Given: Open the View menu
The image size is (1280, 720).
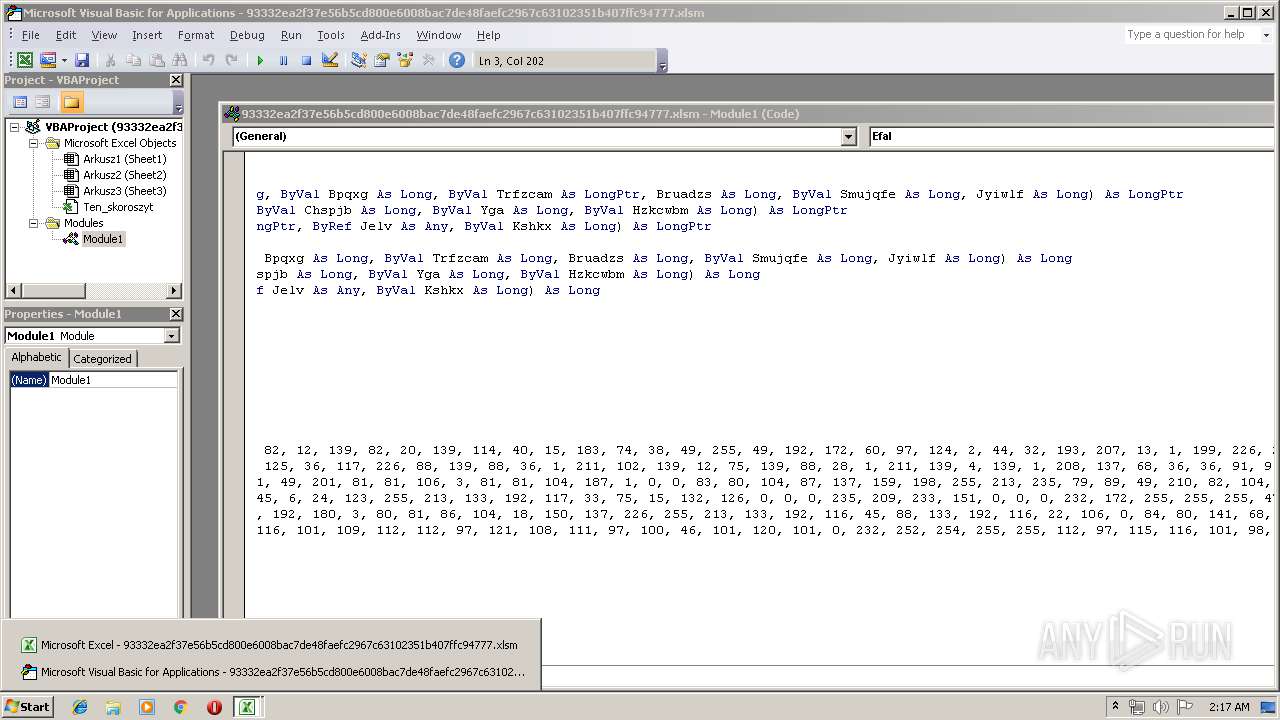Looking at the screenshot, I should [104, 35].
